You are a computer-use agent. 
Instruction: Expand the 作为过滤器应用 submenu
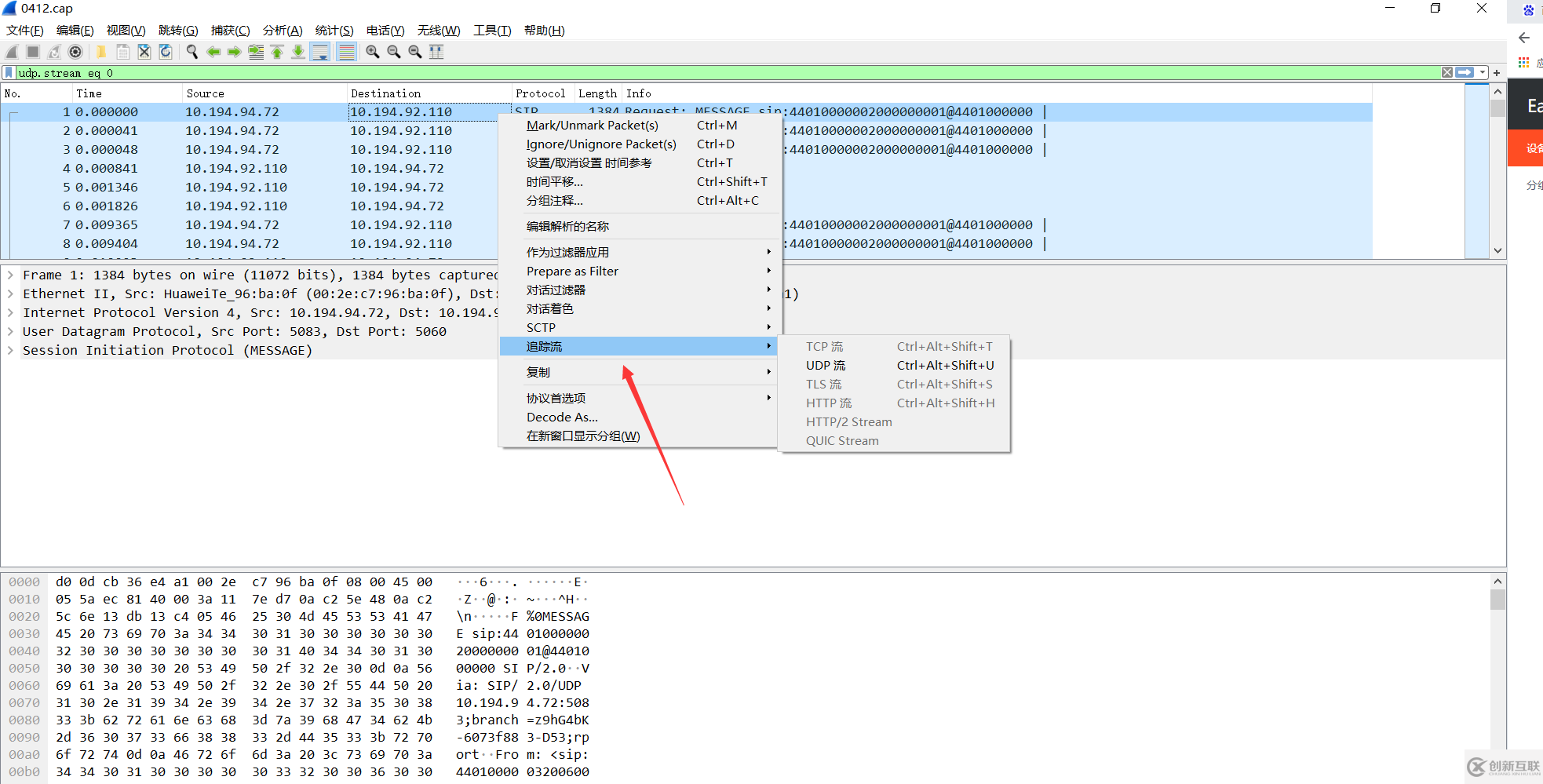(638, 253)
